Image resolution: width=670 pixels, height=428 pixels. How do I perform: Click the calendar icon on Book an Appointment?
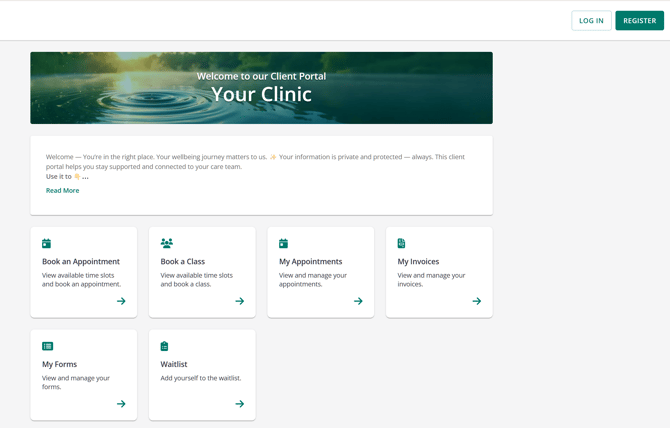[x=46, y=243]
